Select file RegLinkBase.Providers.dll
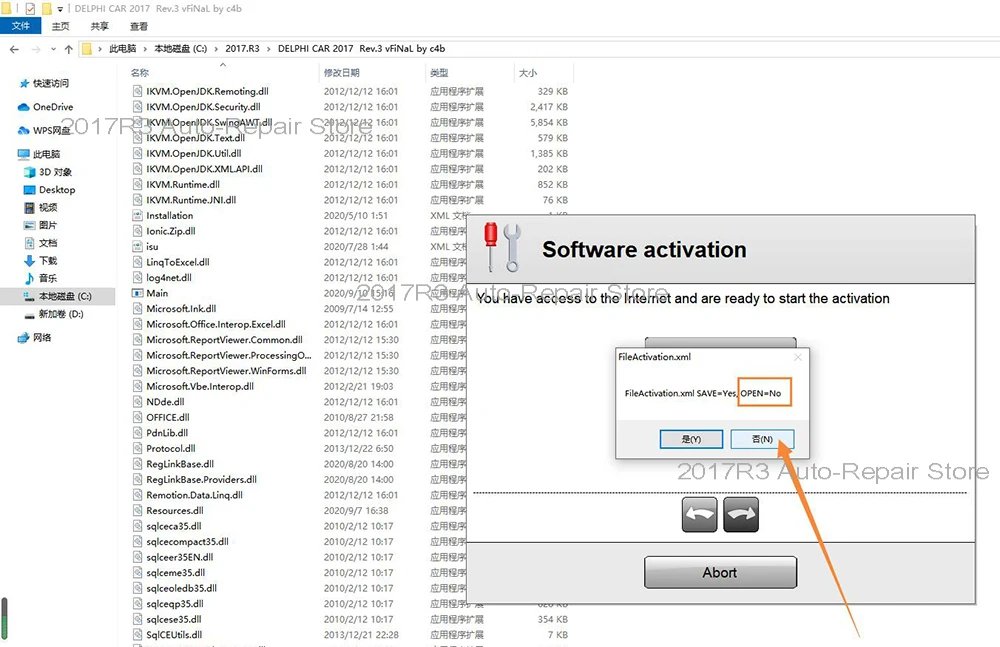The height and width of the screenshot is (647, 1000). click(202, 480)
